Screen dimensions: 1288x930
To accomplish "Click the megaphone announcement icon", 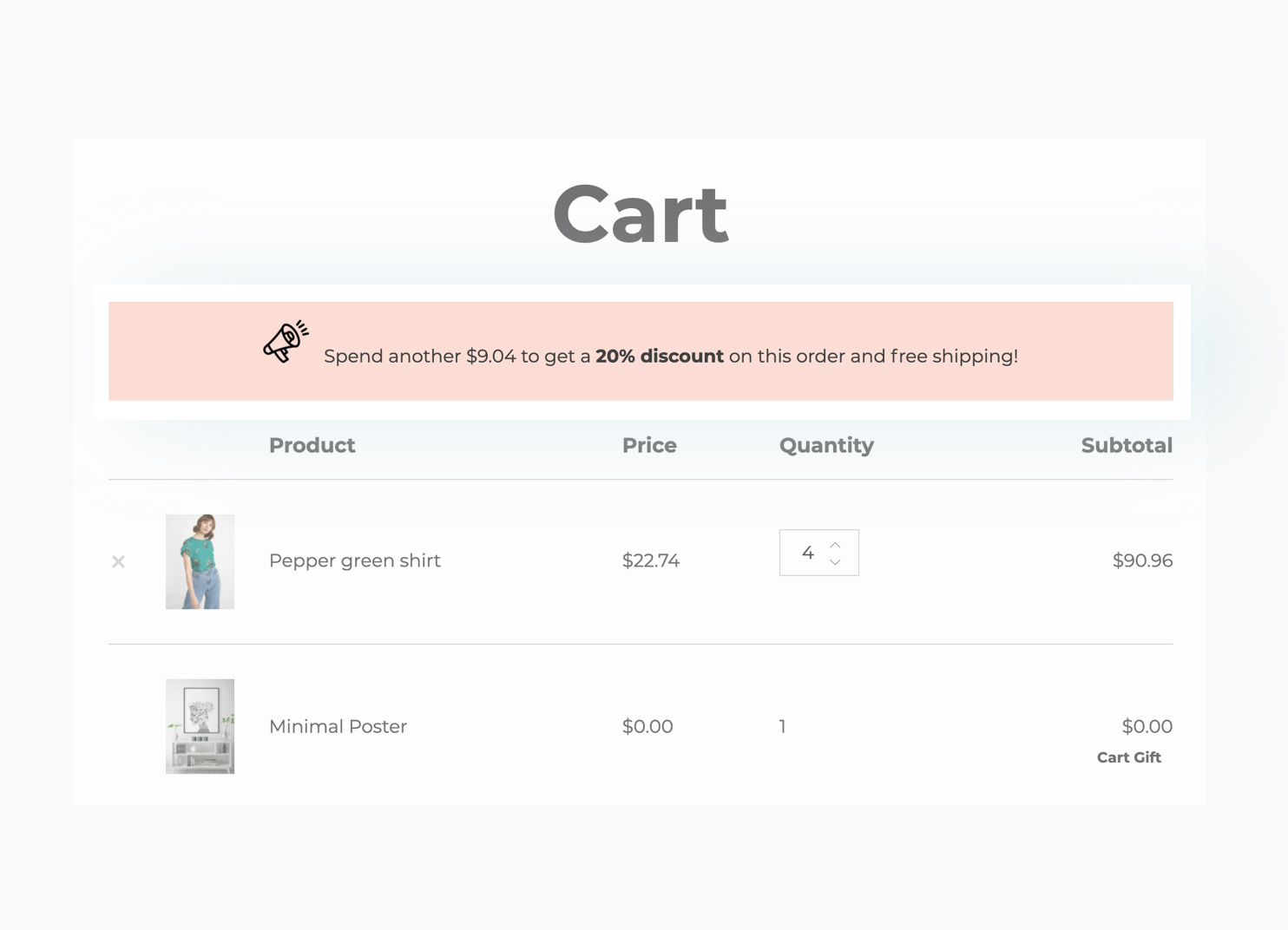I will pyautogui.click(x=286, y=341).
